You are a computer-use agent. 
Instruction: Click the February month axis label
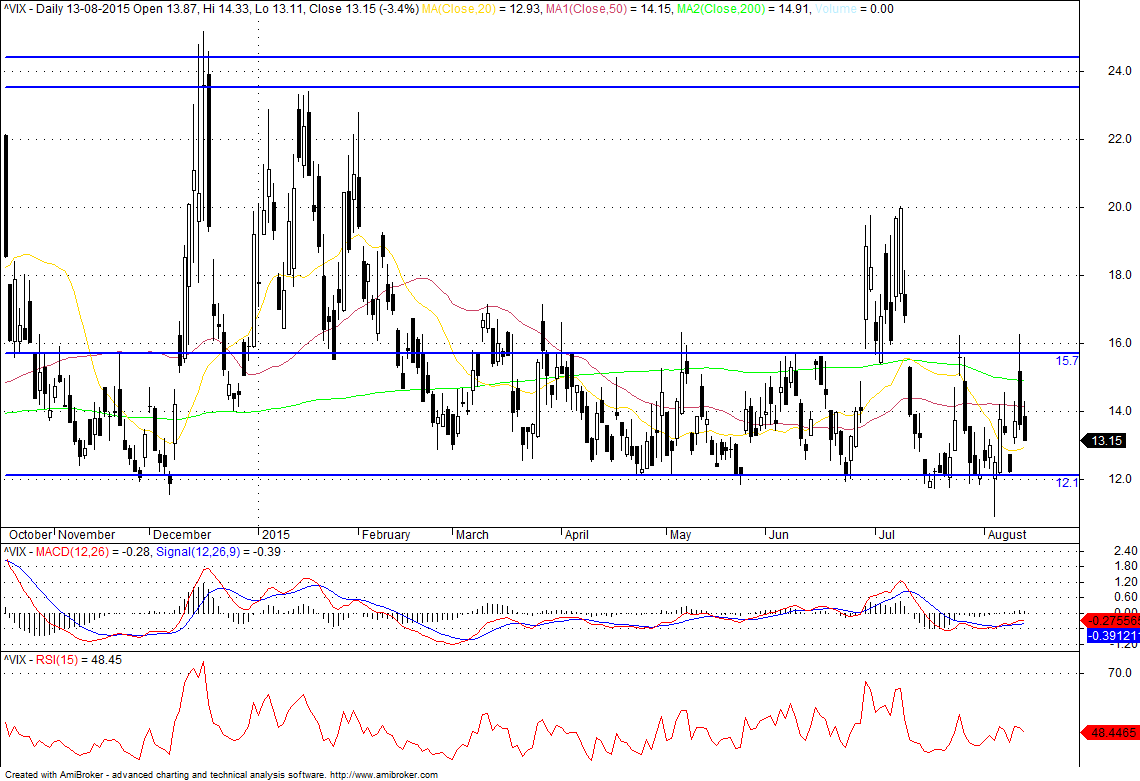386,534
